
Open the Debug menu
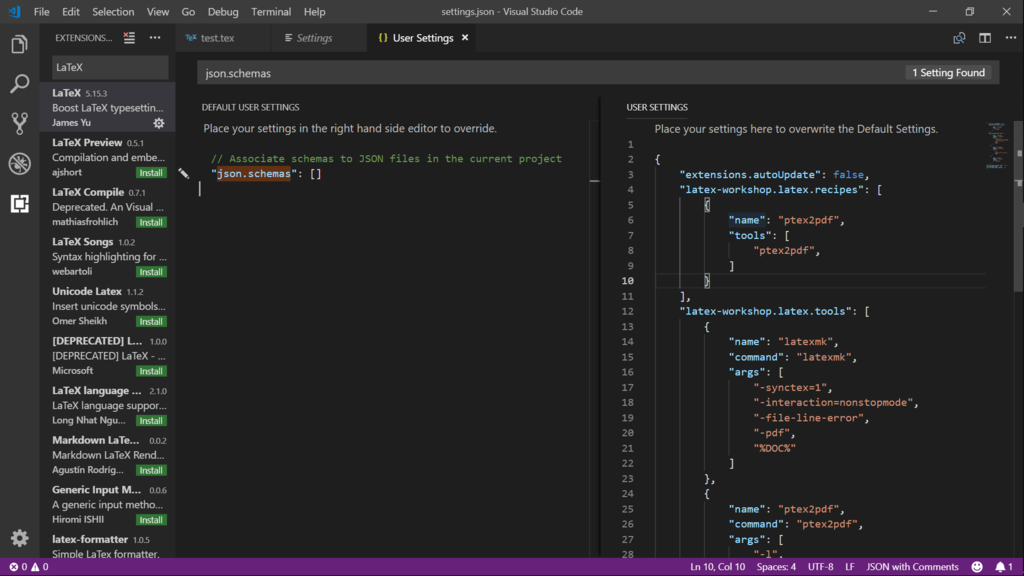(223, 12)
